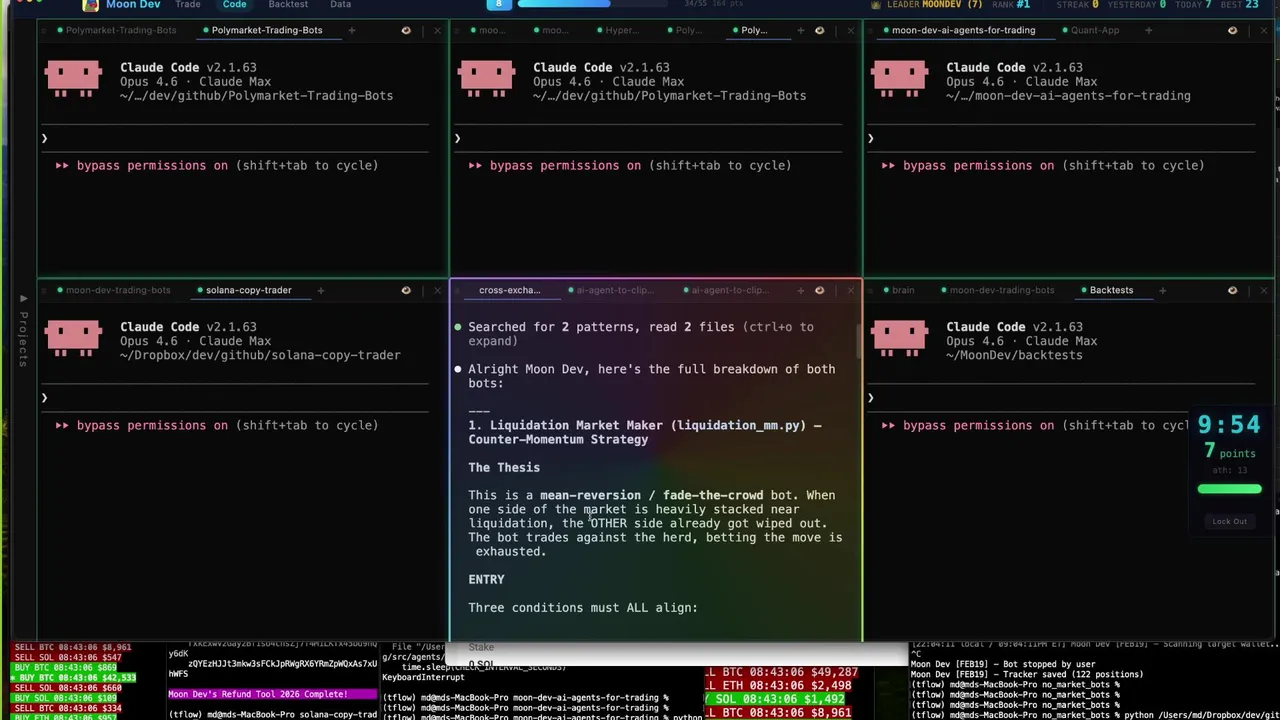The height and width of the screenshot is (720, 1280).
Task: Toggle the eye icon in the first Polymarket pane
Action: pos(406,30)
